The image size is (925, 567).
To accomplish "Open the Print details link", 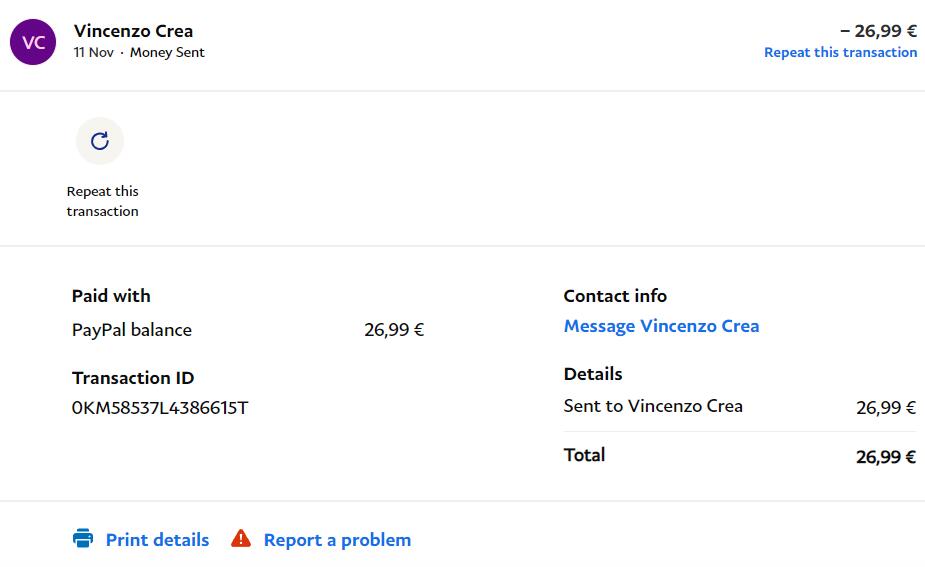I will 157,540.
